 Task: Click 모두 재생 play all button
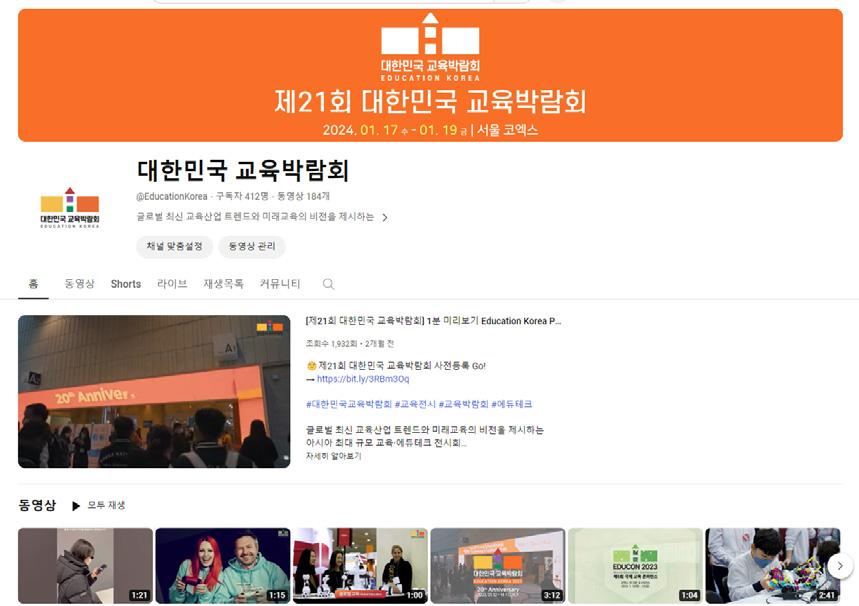tap(99, 505)
